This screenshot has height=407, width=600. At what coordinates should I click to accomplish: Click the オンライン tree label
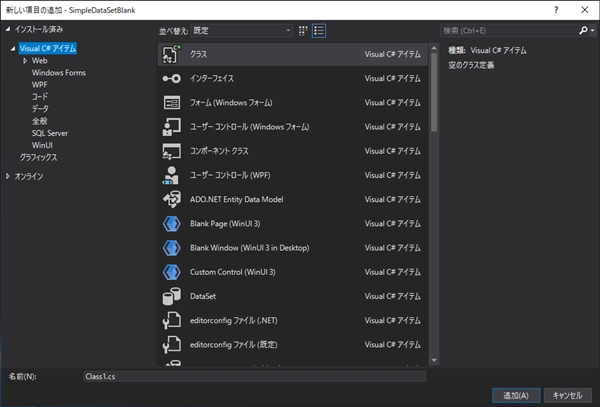pyautogui.click(x=29, y=176)
